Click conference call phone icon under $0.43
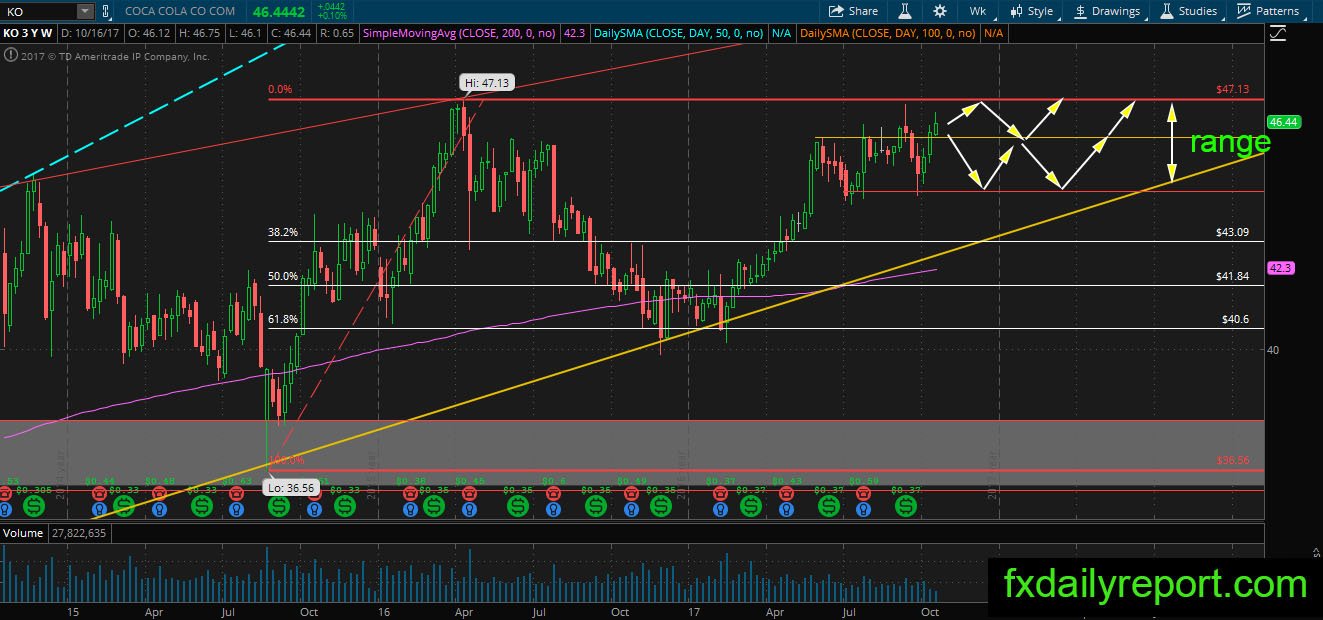This screenshot has height=620, width=1323. tap(787, 493)
